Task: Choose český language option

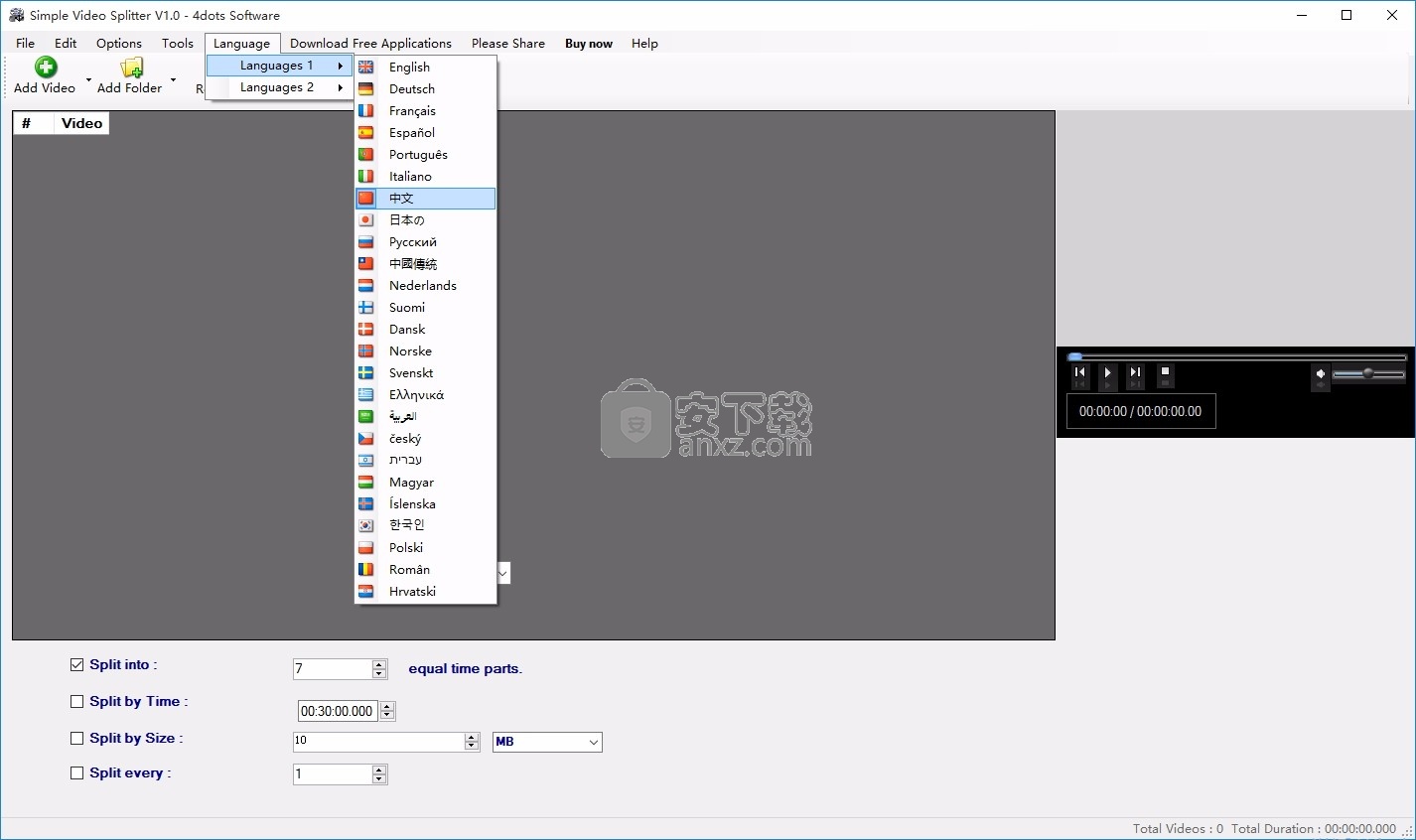Action: pyautogui.click(x=425, y=438)
